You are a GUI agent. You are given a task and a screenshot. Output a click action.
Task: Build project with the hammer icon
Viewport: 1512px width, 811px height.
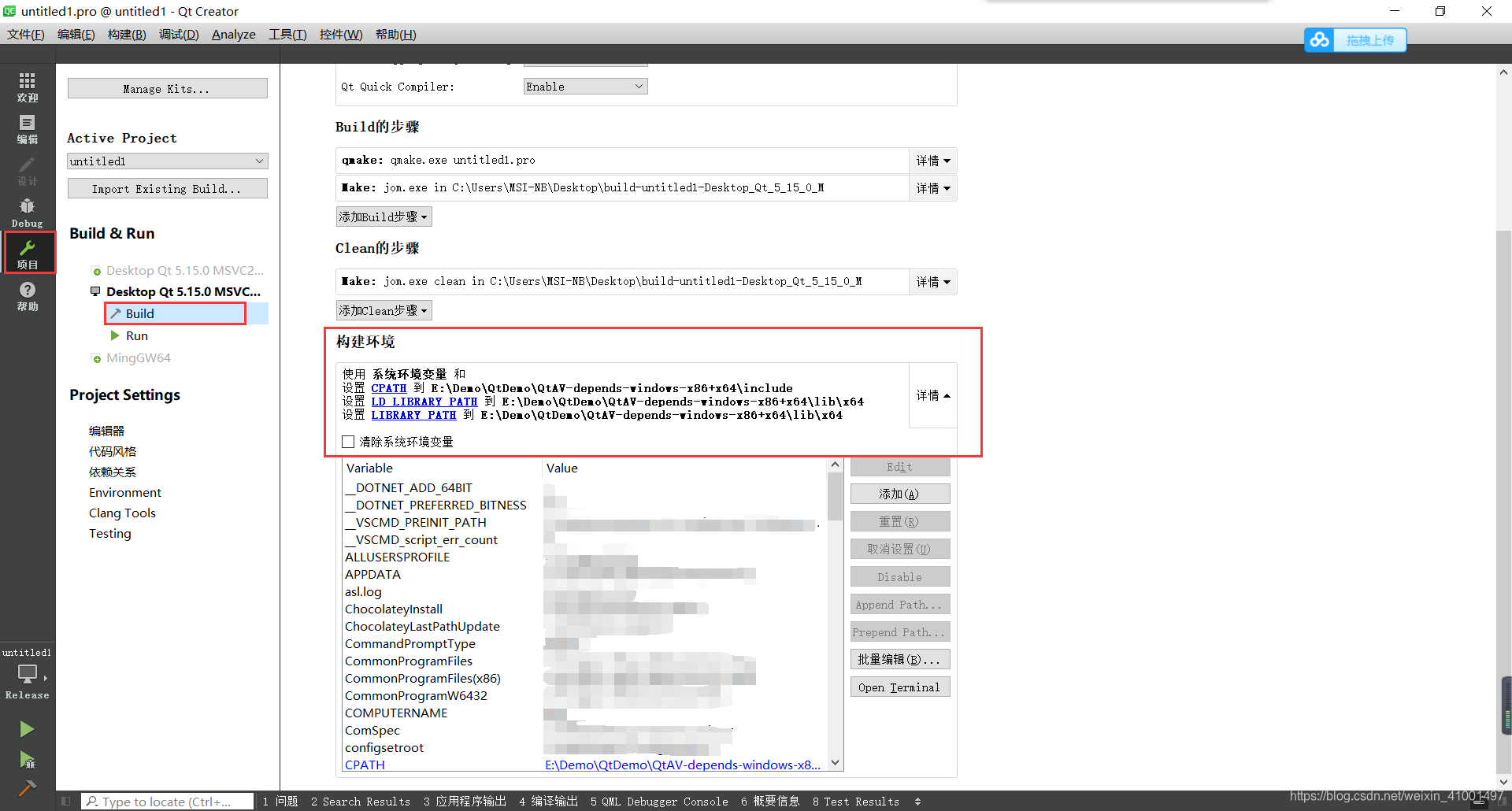point(27,787)
